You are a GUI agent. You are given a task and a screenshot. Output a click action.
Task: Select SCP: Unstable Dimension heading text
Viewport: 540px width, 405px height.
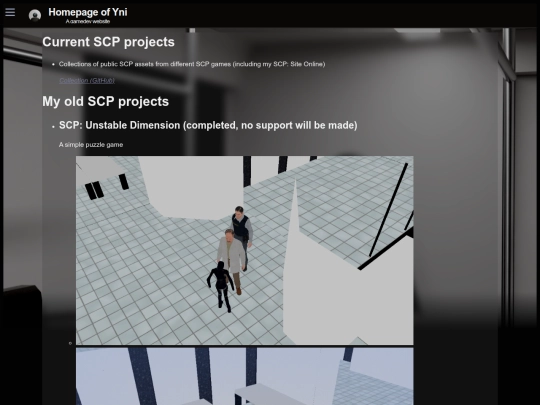(x=208, y=125)
